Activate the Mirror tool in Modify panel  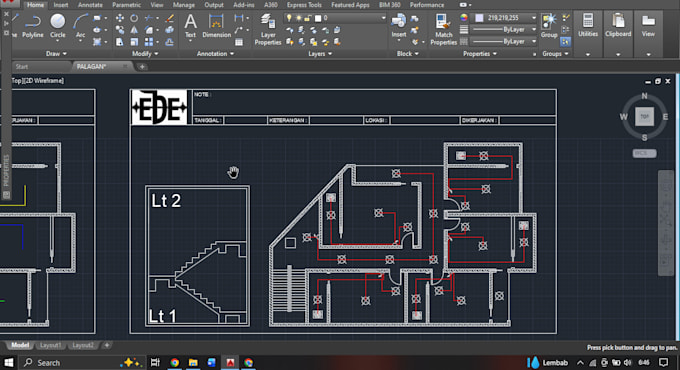coord(134,30)
